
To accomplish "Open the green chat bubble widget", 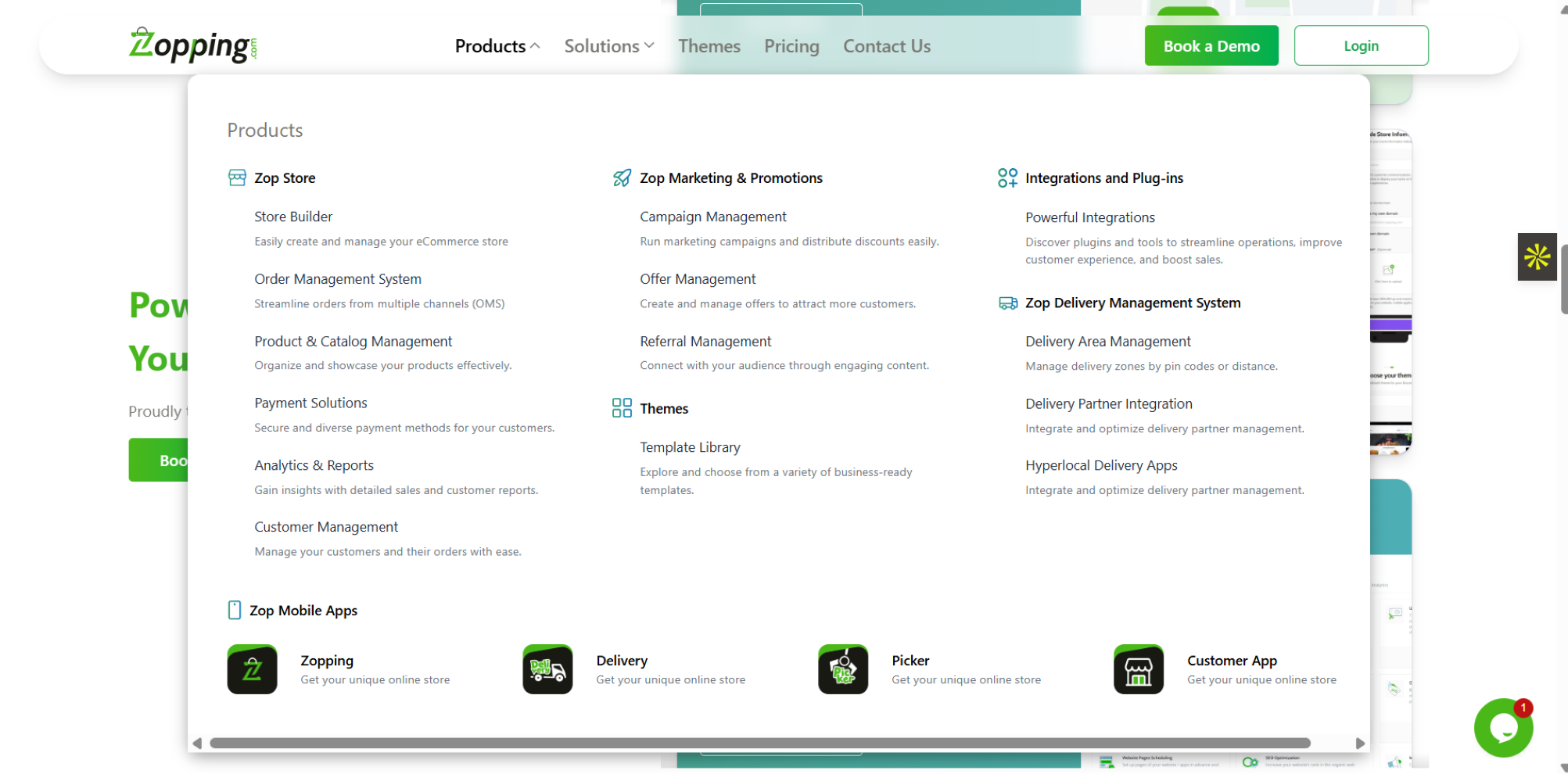I will [x=1502, y=728].
